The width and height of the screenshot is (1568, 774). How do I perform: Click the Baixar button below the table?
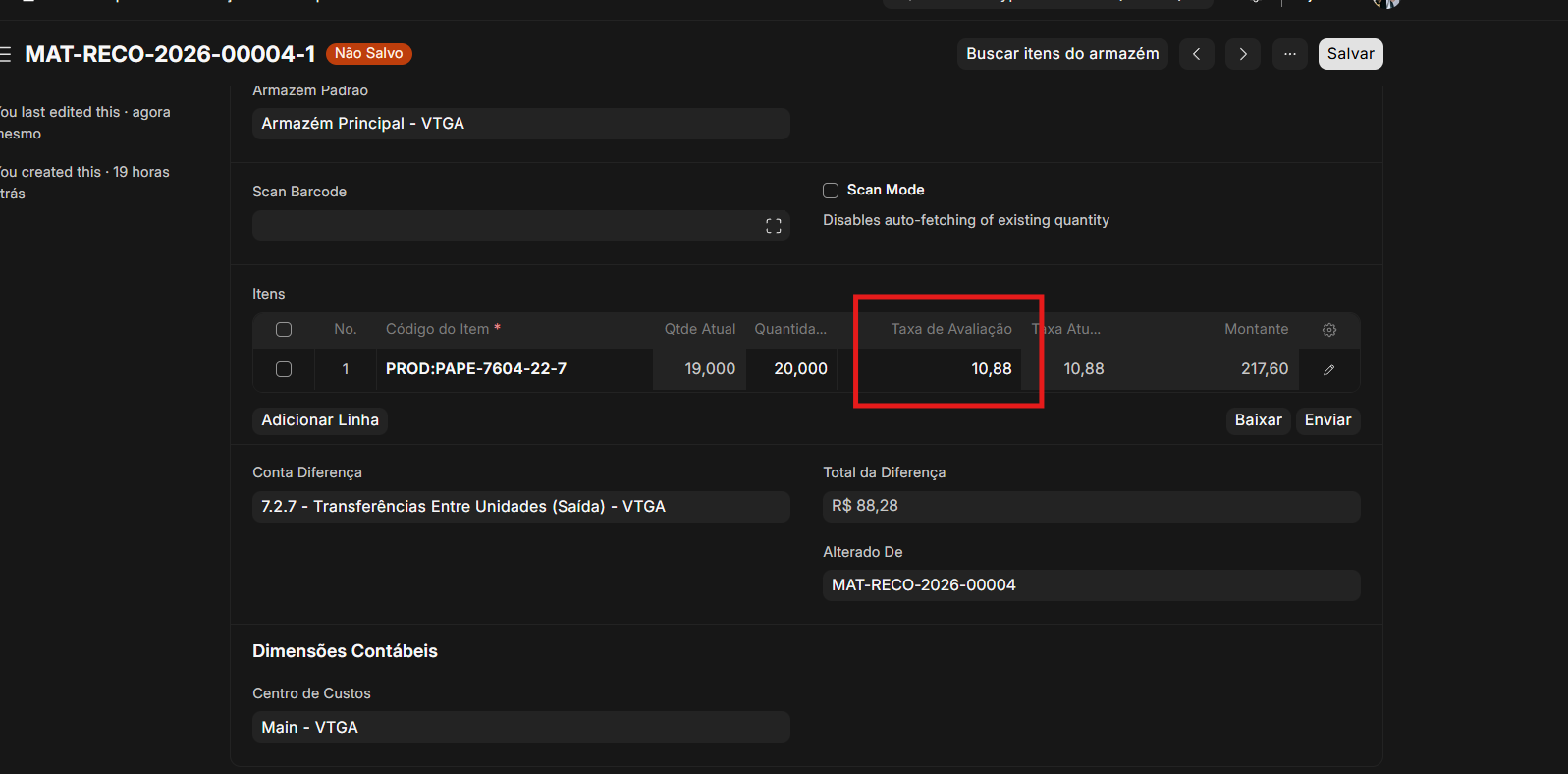(1258, 420)
